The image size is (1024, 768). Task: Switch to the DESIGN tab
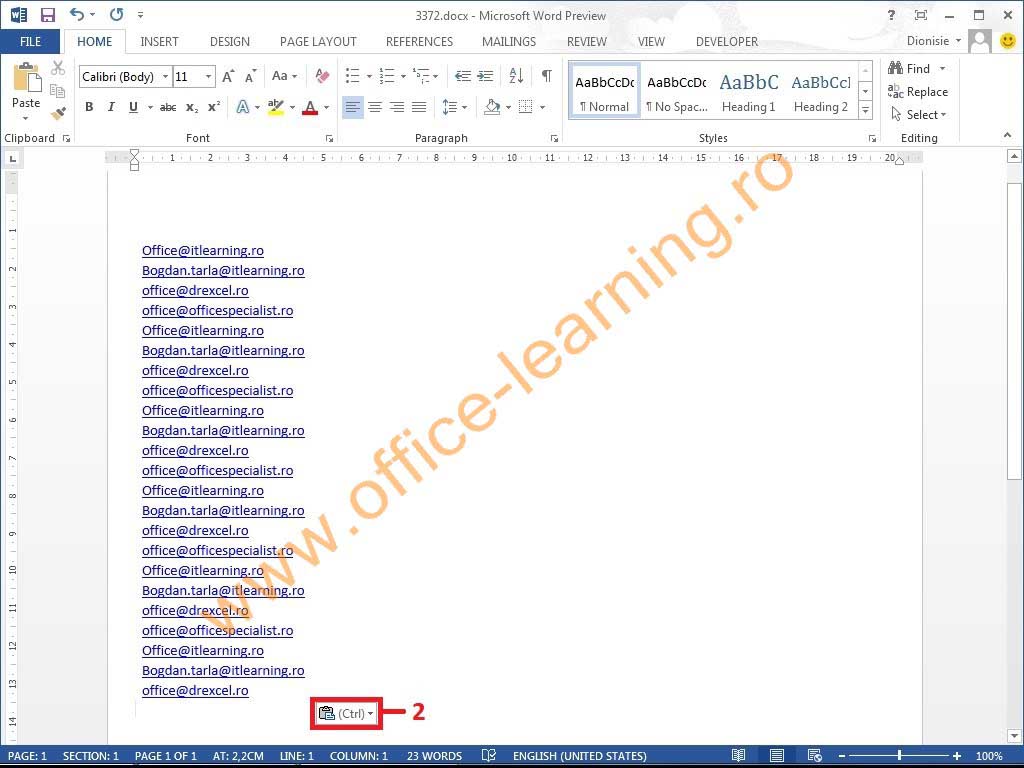(x=230, y=42)
